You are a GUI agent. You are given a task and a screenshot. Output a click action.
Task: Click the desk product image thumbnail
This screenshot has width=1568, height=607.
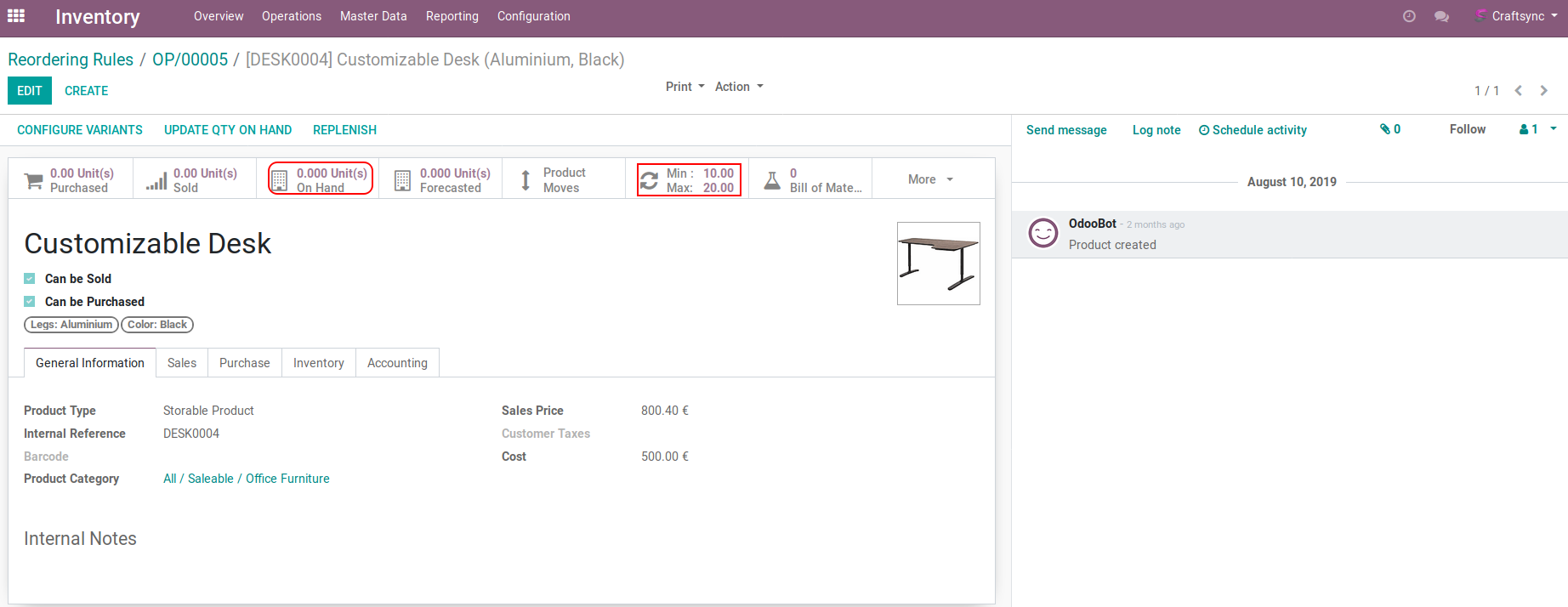[938, 264]
